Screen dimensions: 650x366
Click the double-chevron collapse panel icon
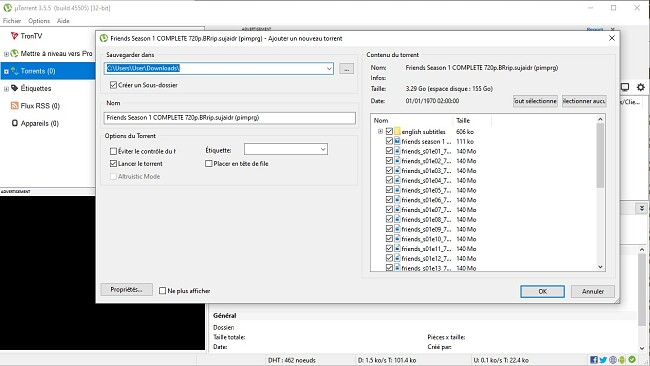tap(642, 208)
